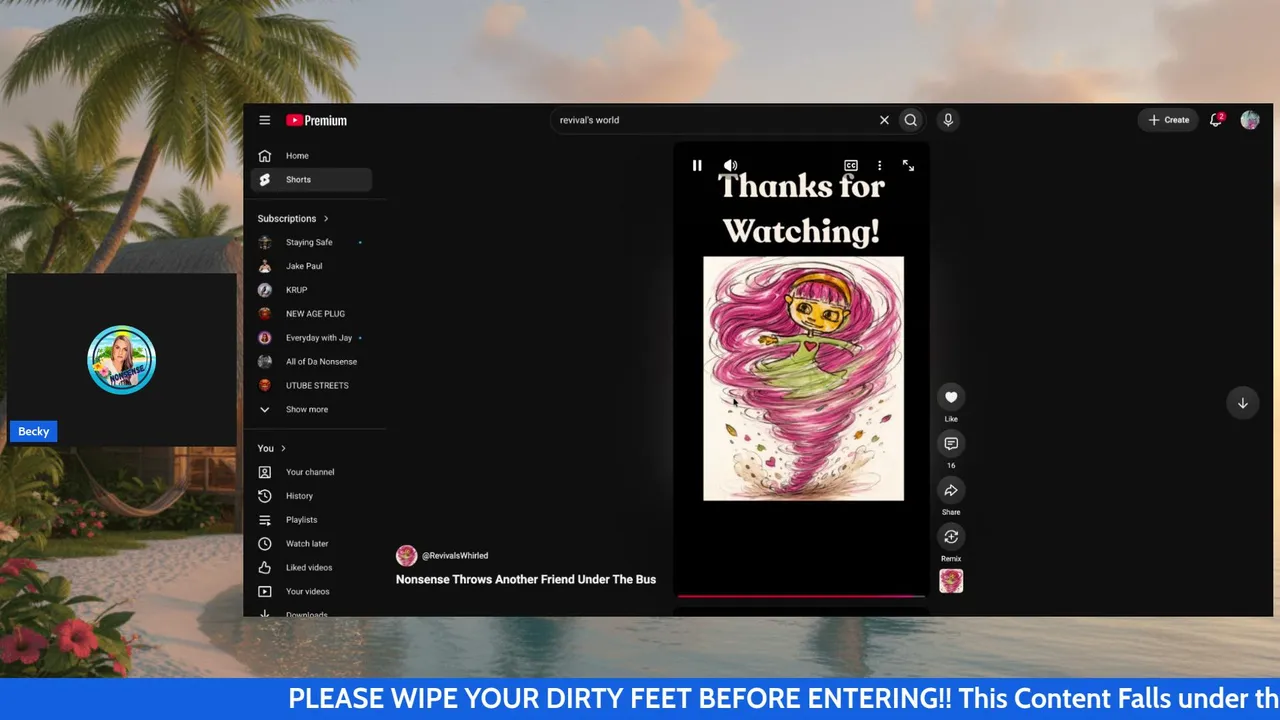Click the YouTube Premium logo
This screenshot has height=720, width=1280.
pyautogui.click(x=316, y=120)
